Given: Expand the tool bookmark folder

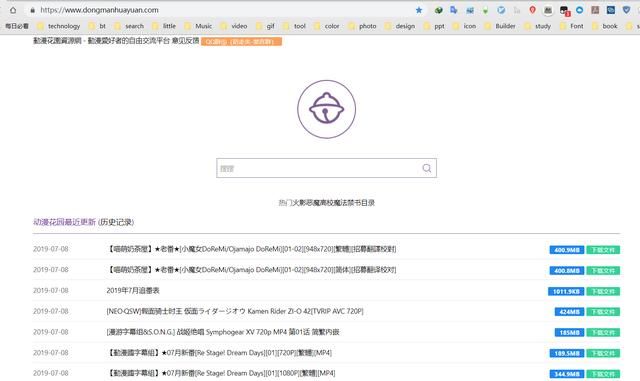Looking at the screenshot, I should 295,26.
